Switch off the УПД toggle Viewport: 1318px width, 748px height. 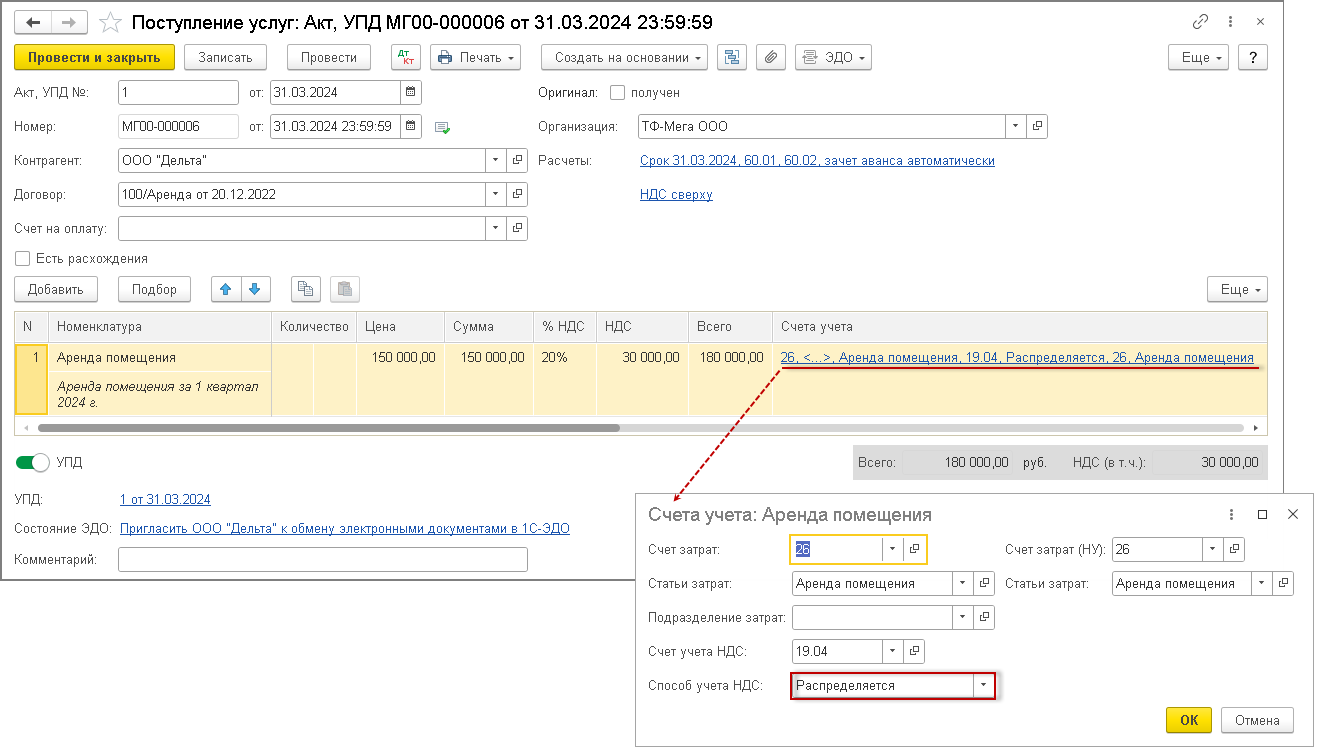pos(33,462)
